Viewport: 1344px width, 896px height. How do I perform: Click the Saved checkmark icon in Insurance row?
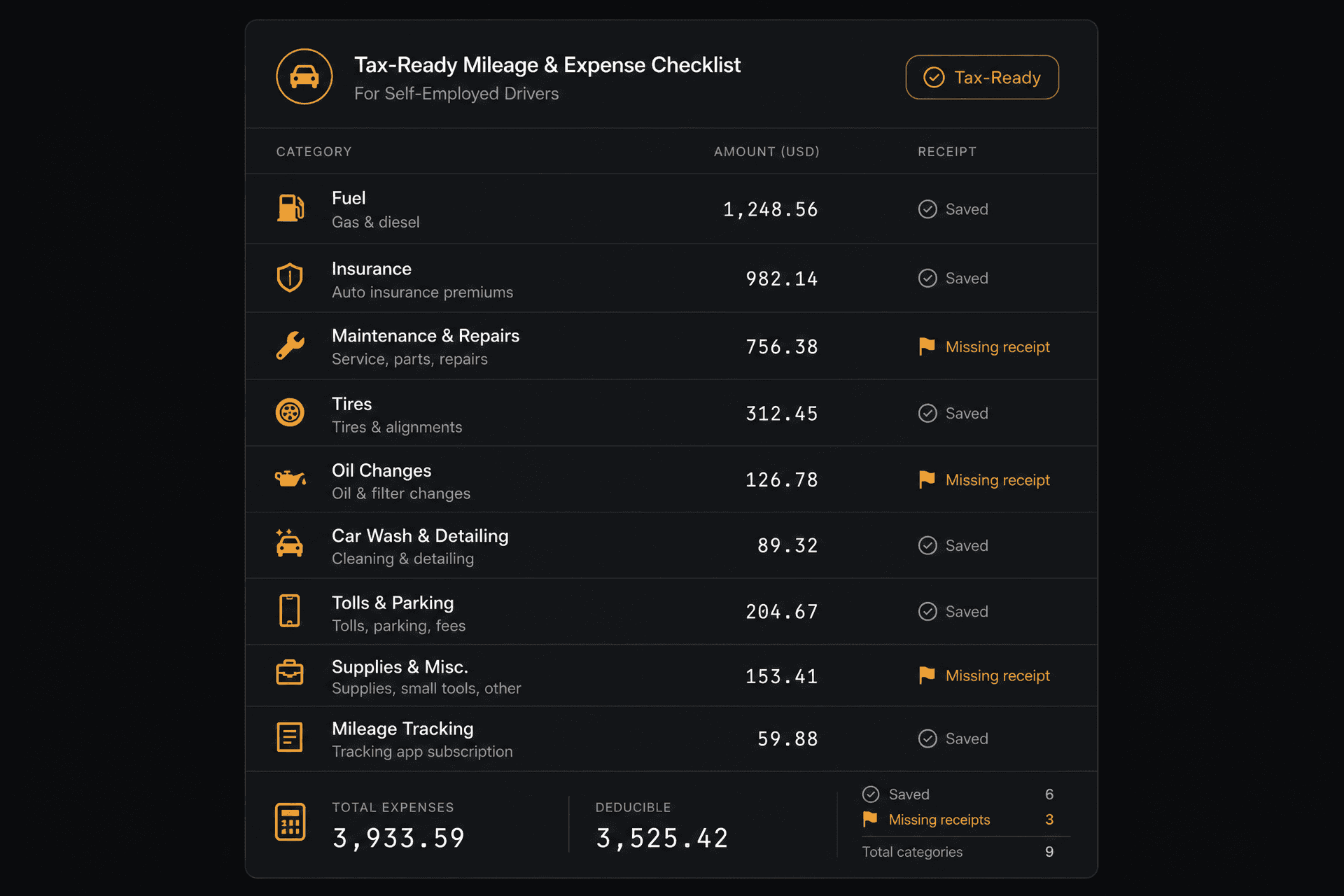pos(927,279)
